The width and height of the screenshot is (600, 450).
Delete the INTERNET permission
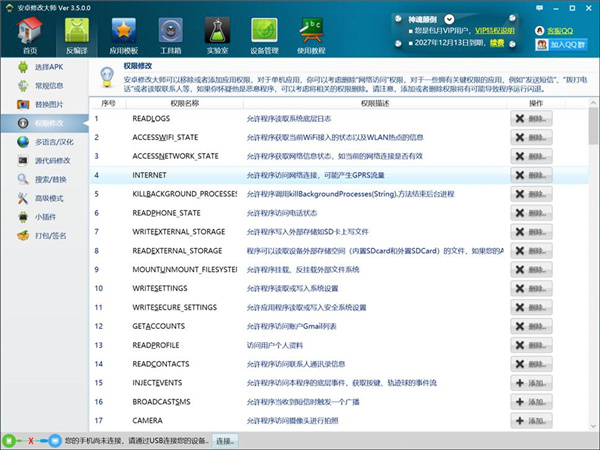click(531, 175)
